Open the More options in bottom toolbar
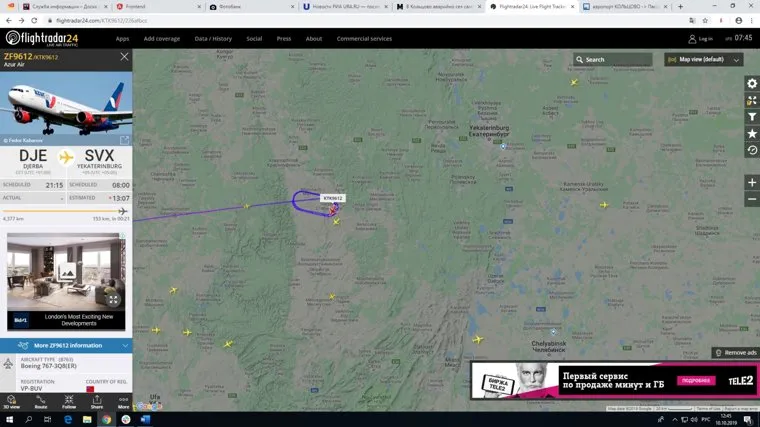This screenshot has width=760, height=427. coord(123,401)
